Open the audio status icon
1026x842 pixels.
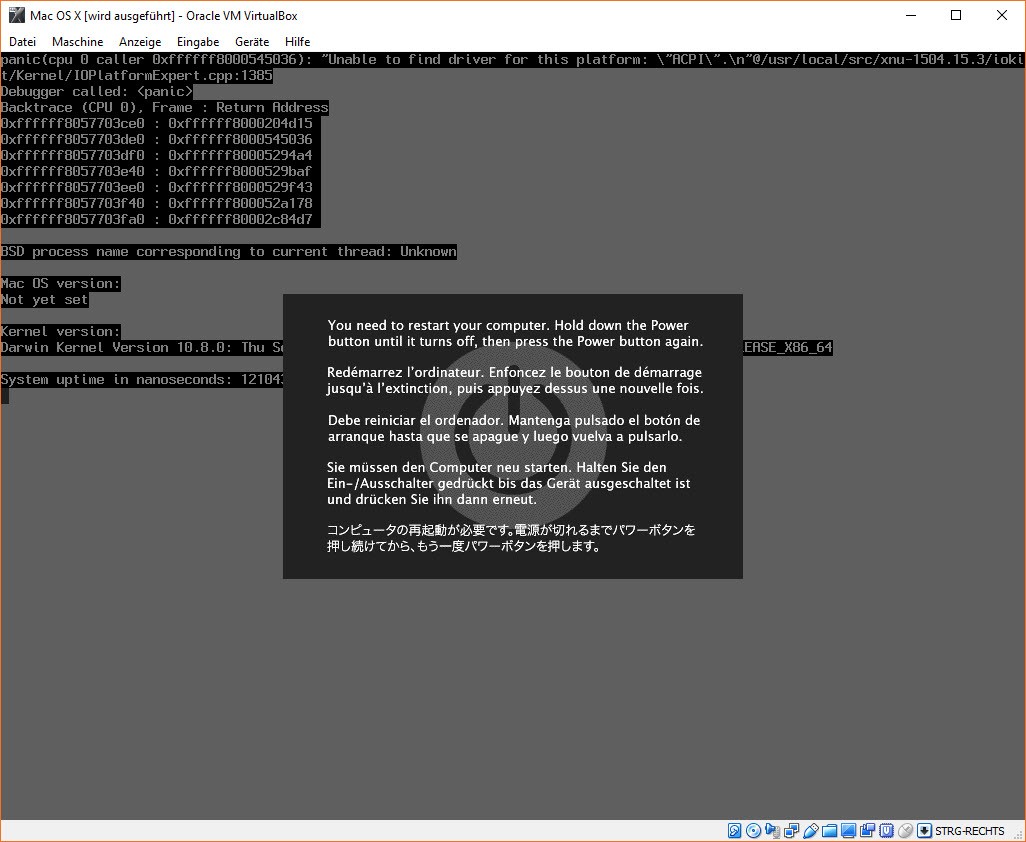[772, 831]
